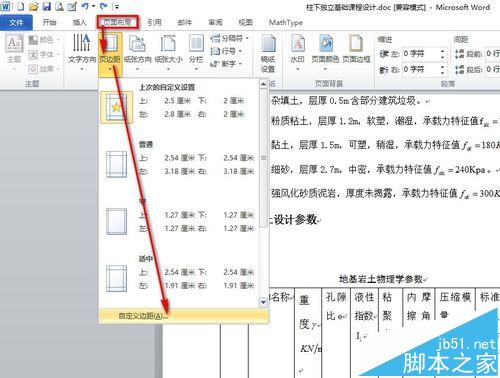Switch to MathType tab
Image resolution: width=500 pixels, height=378 pixels.
tap(286, 22)
